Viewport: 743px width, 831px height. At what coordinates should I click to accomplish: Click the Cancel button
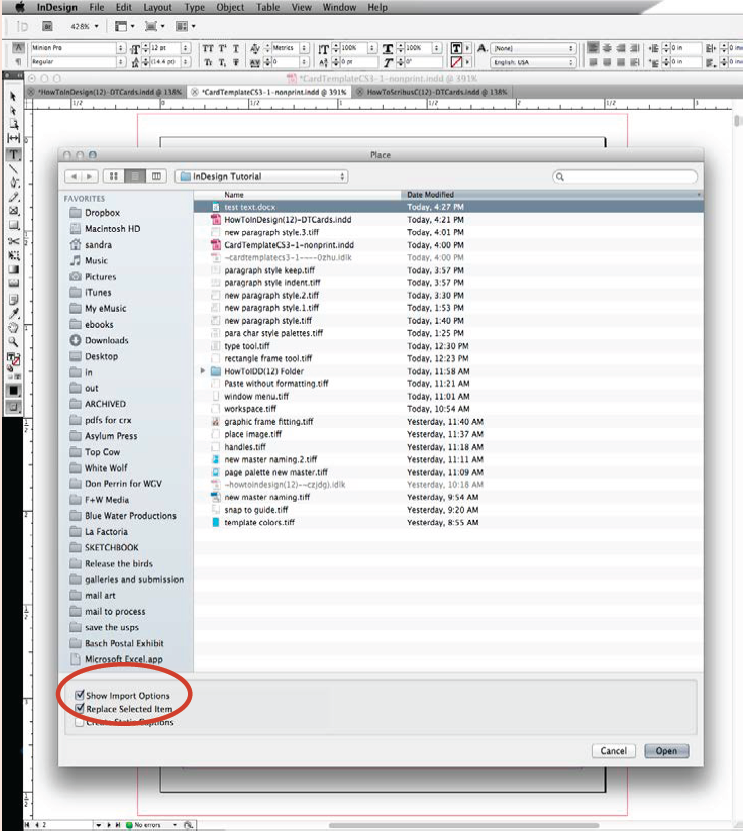point(613,751)
